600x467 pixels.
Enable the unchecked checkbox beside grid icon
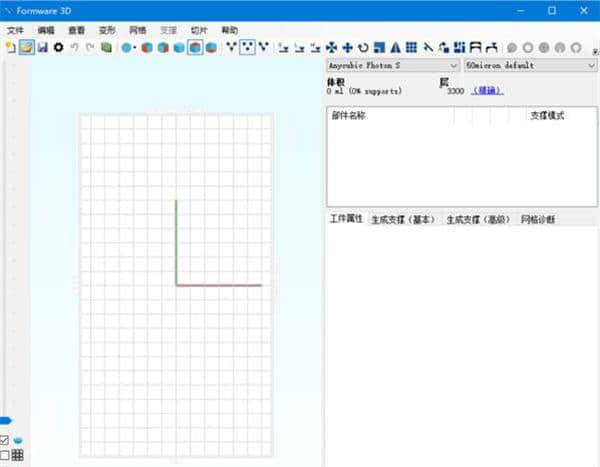click(5, 456)
